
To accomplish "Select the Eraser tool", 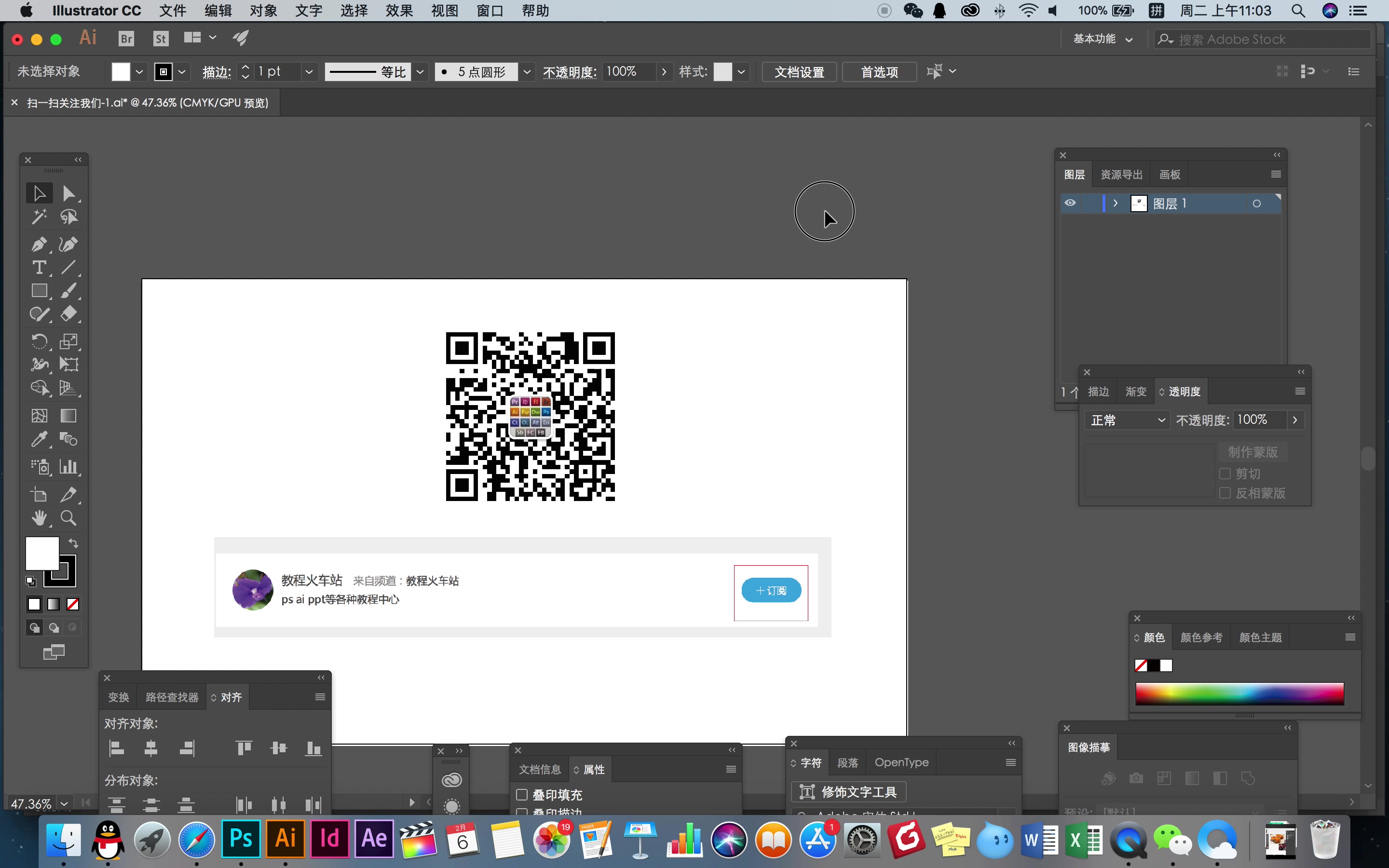I will point(69,314).
